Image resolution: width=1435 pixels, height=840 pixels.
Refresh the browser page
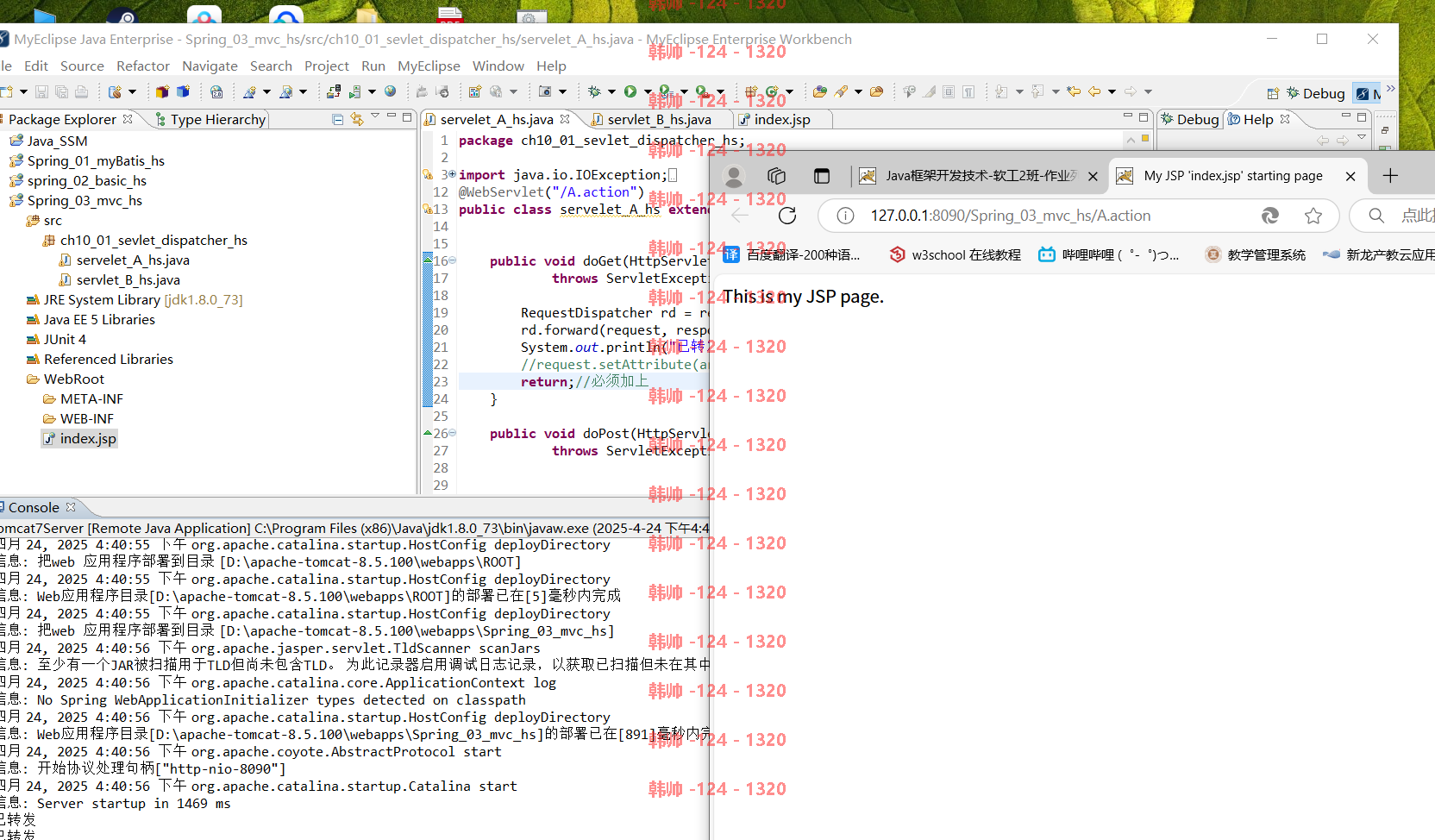(787, 216)
